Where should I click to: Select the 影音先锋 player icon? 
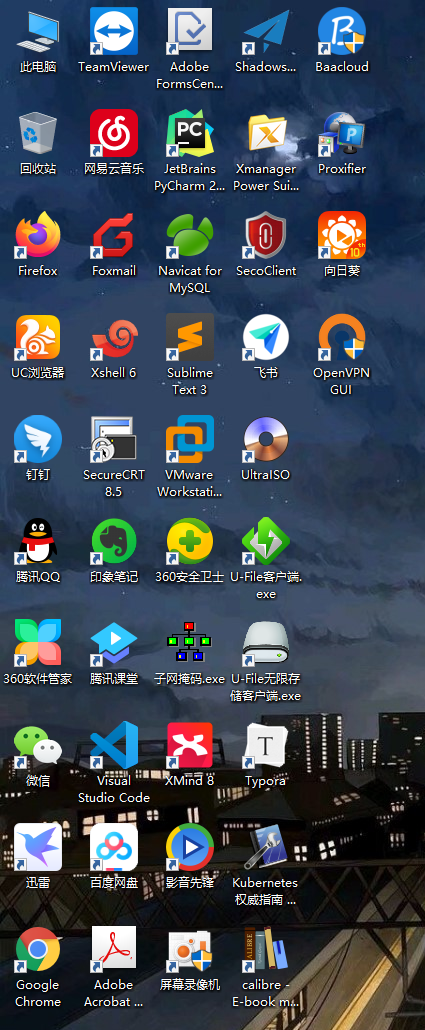point(190,847)
